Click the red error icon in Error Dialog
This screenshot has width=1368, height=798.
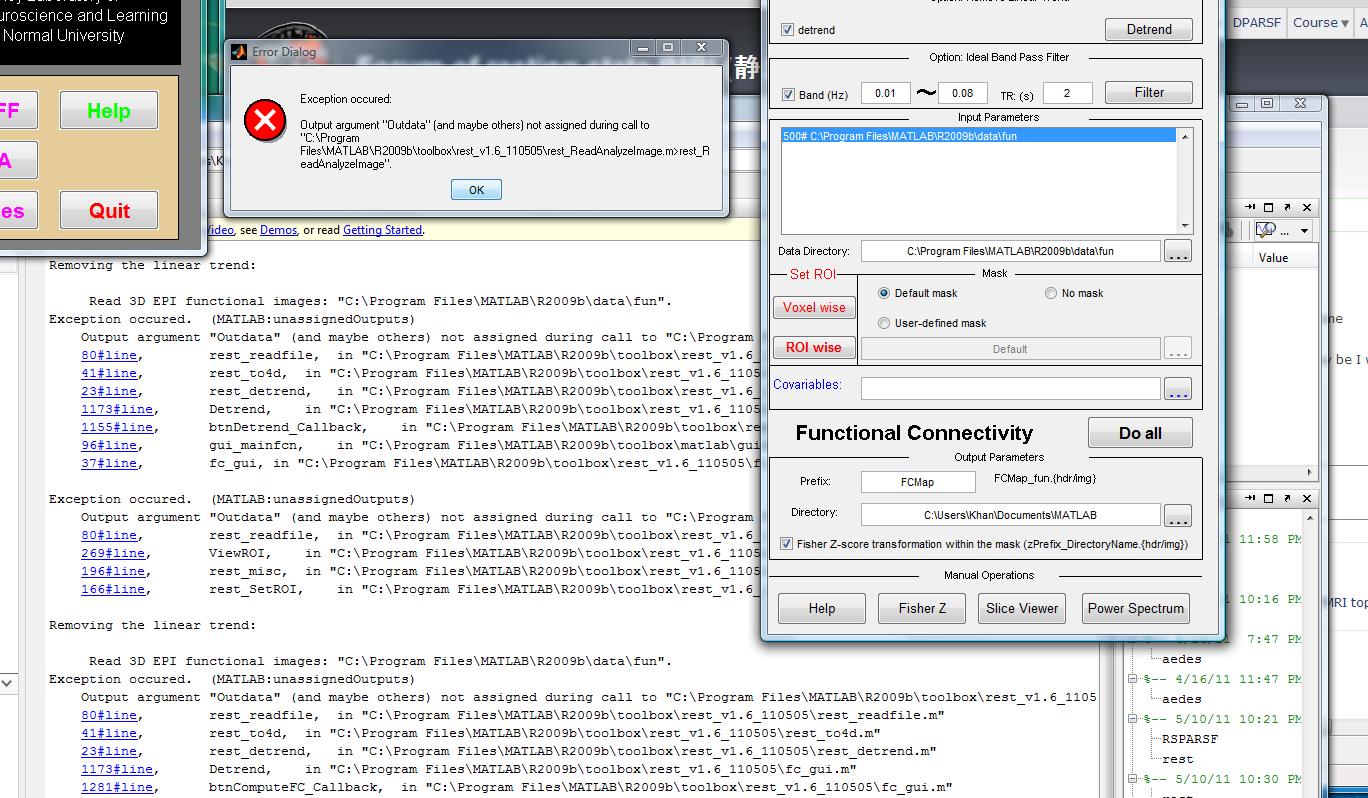pyautogui.click(x=265, y=121)
